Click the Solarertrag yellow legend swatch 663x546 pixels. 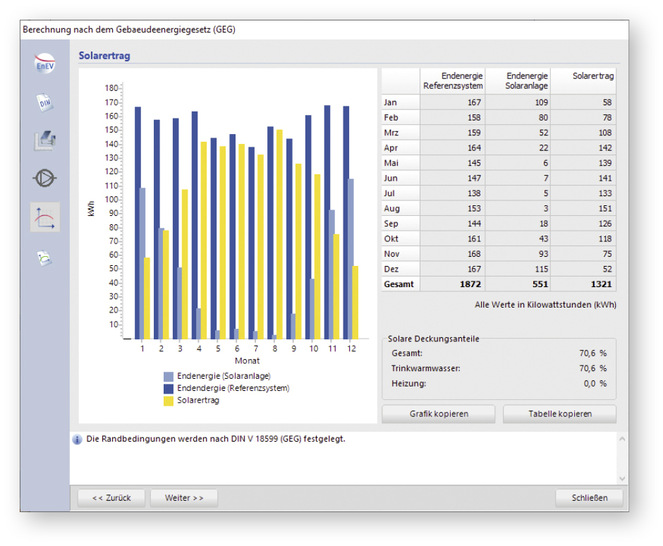click(x=167, y=400)
